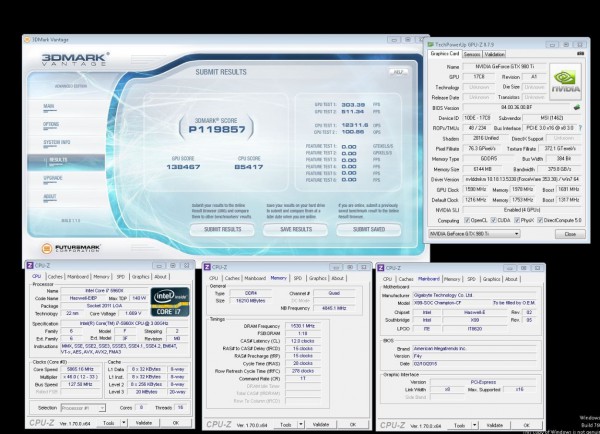Viewport: 600px width, 434px height.
Task: Click the NVIDIA logo in GPU-Z
Action: point(565,82)
